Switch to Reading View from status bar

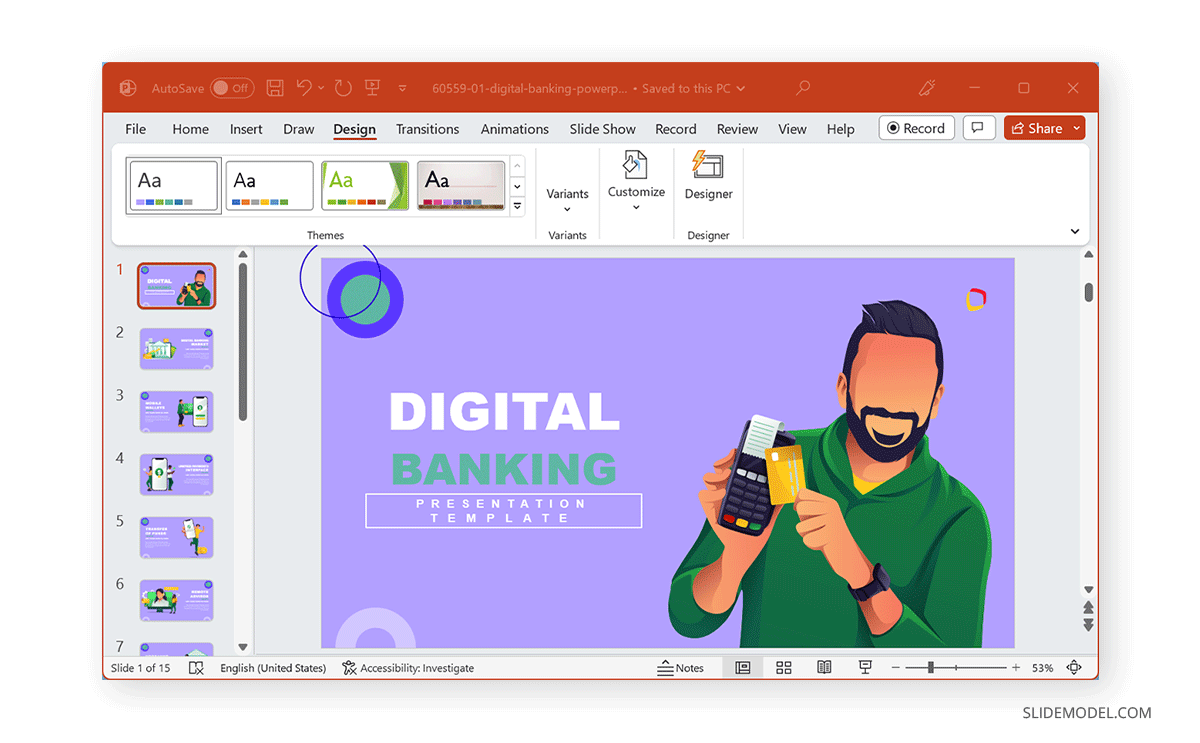823,667
